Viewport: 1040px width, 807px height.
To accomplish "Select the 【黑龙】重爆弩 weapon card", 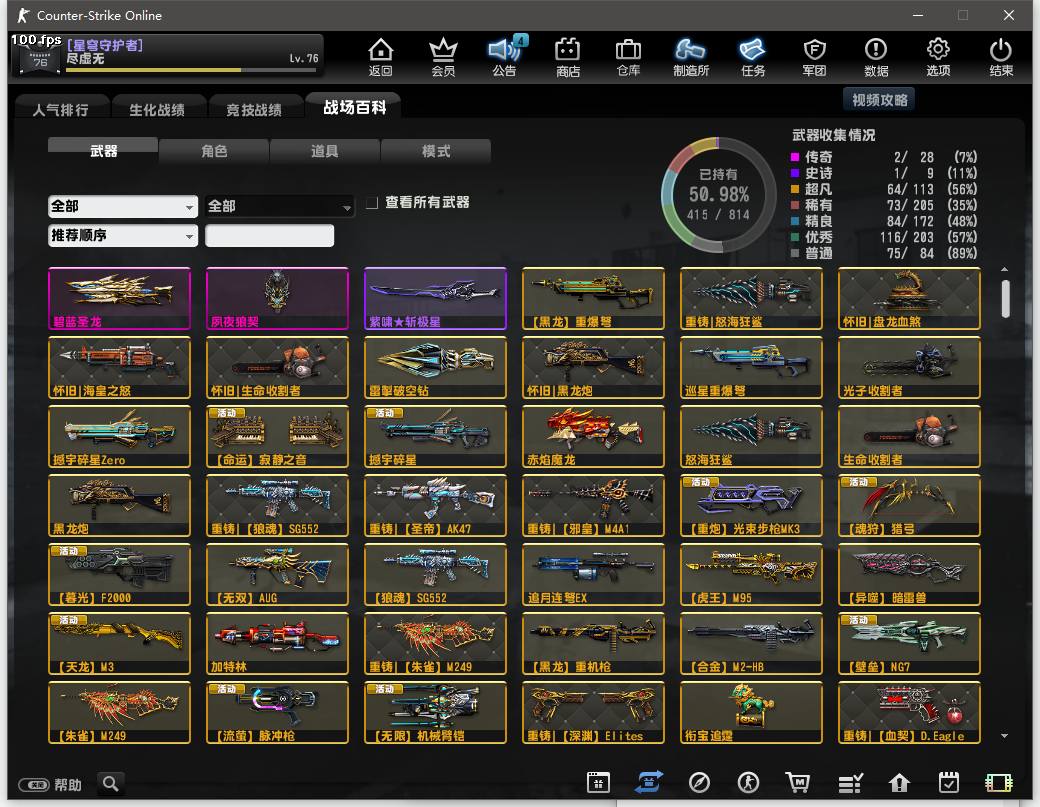I will click(593, 298).
